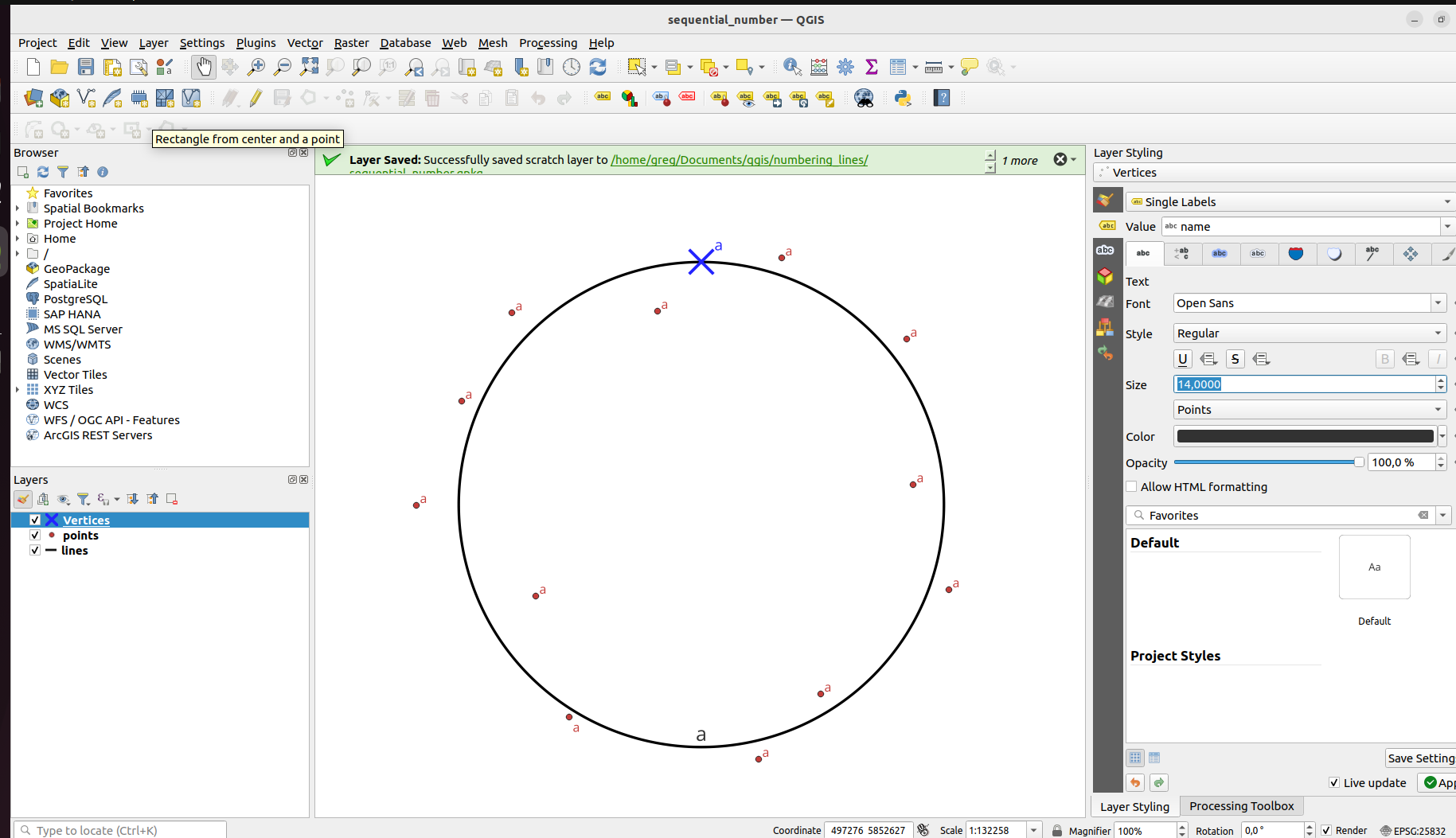
Task: Open the Python Console
Action: coord(903,98)
